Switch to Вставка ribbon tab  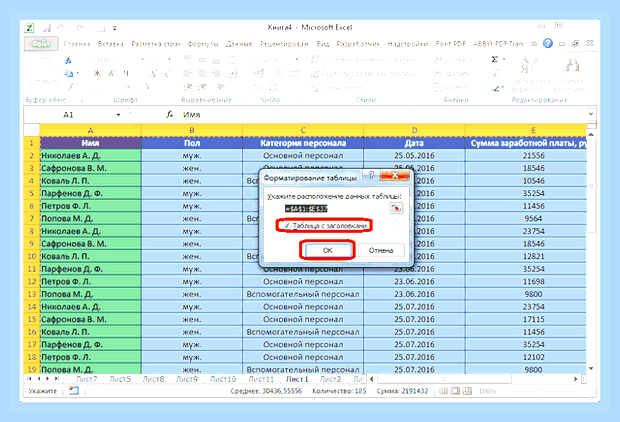[111, 44]
